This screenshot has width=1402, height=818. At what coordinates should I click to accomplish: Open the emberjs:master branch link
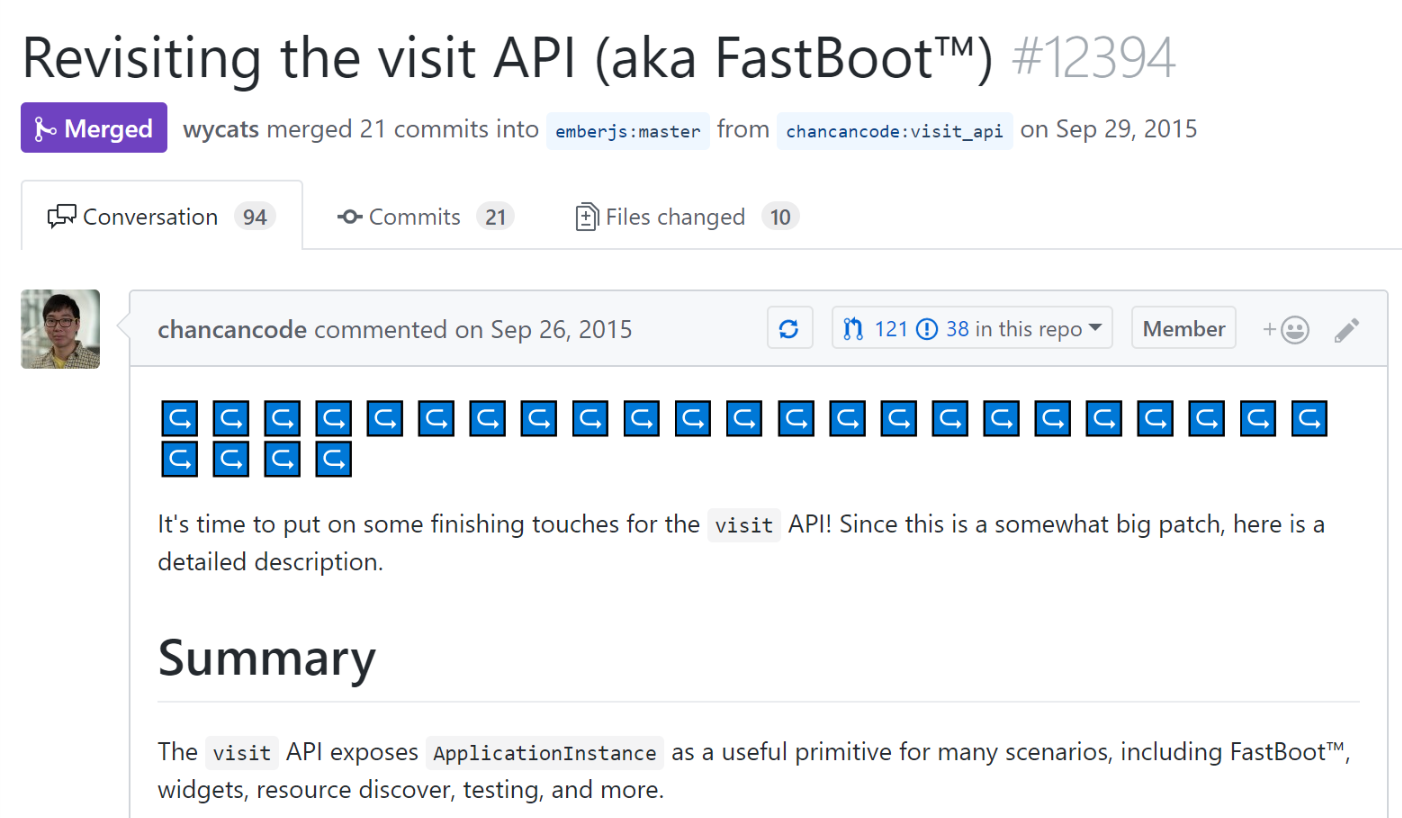point(628,131)
